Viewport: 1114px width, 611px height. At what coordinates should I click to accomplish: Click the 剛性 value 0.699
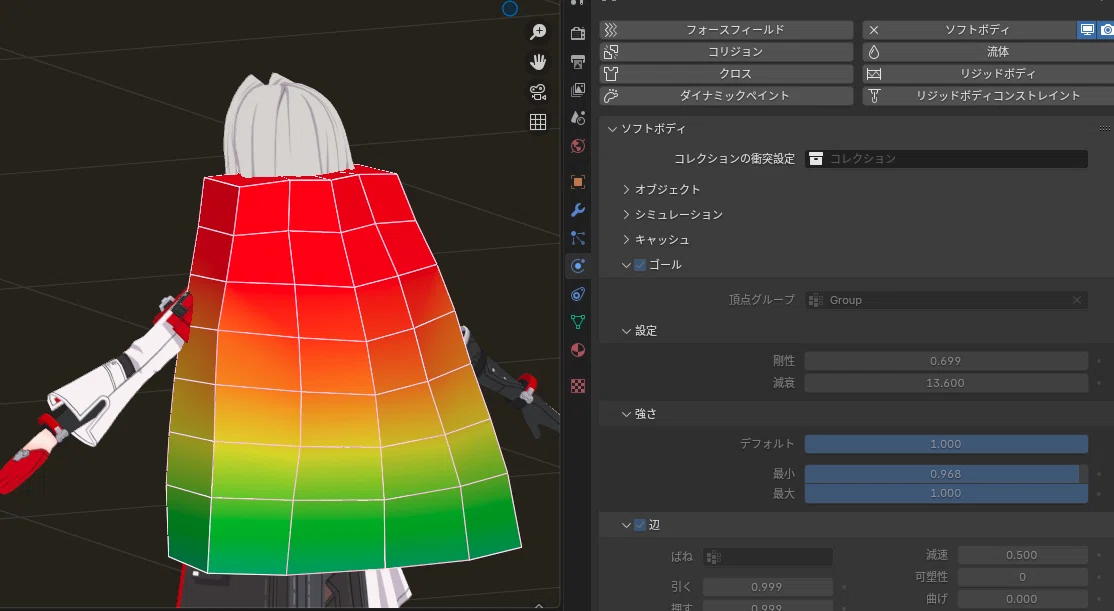pyautogui.click(x=946, y=361)
